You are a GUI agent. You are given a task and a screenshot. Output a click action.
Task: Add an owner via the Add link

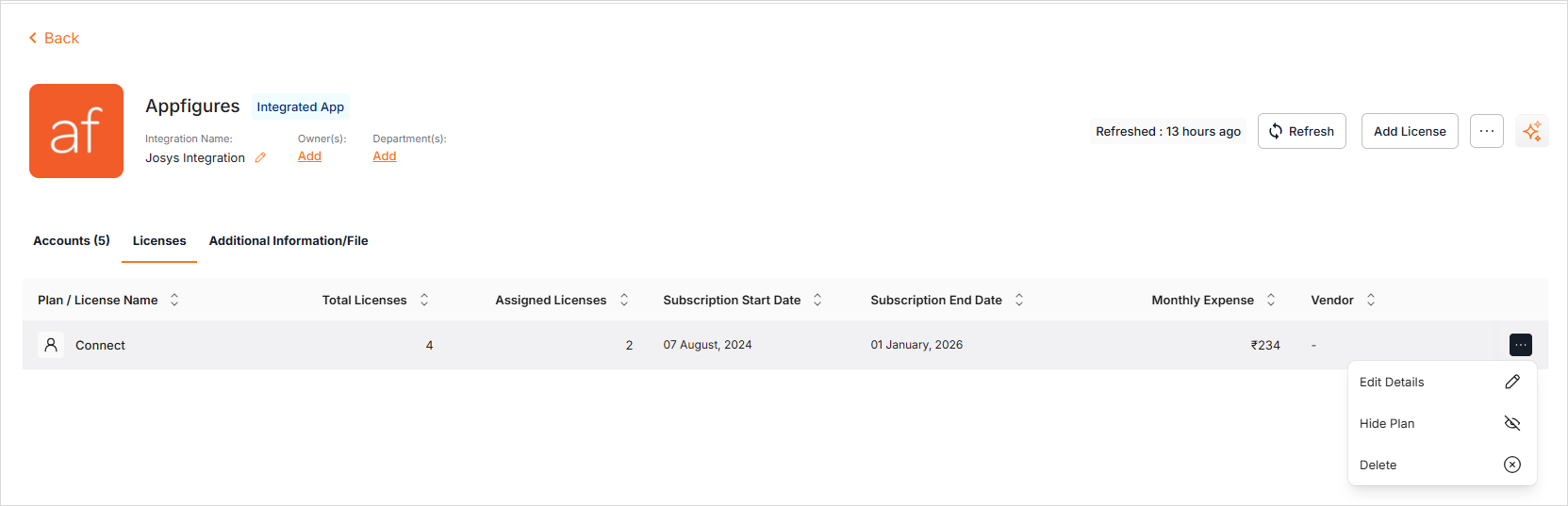click(x=309, y=156)
